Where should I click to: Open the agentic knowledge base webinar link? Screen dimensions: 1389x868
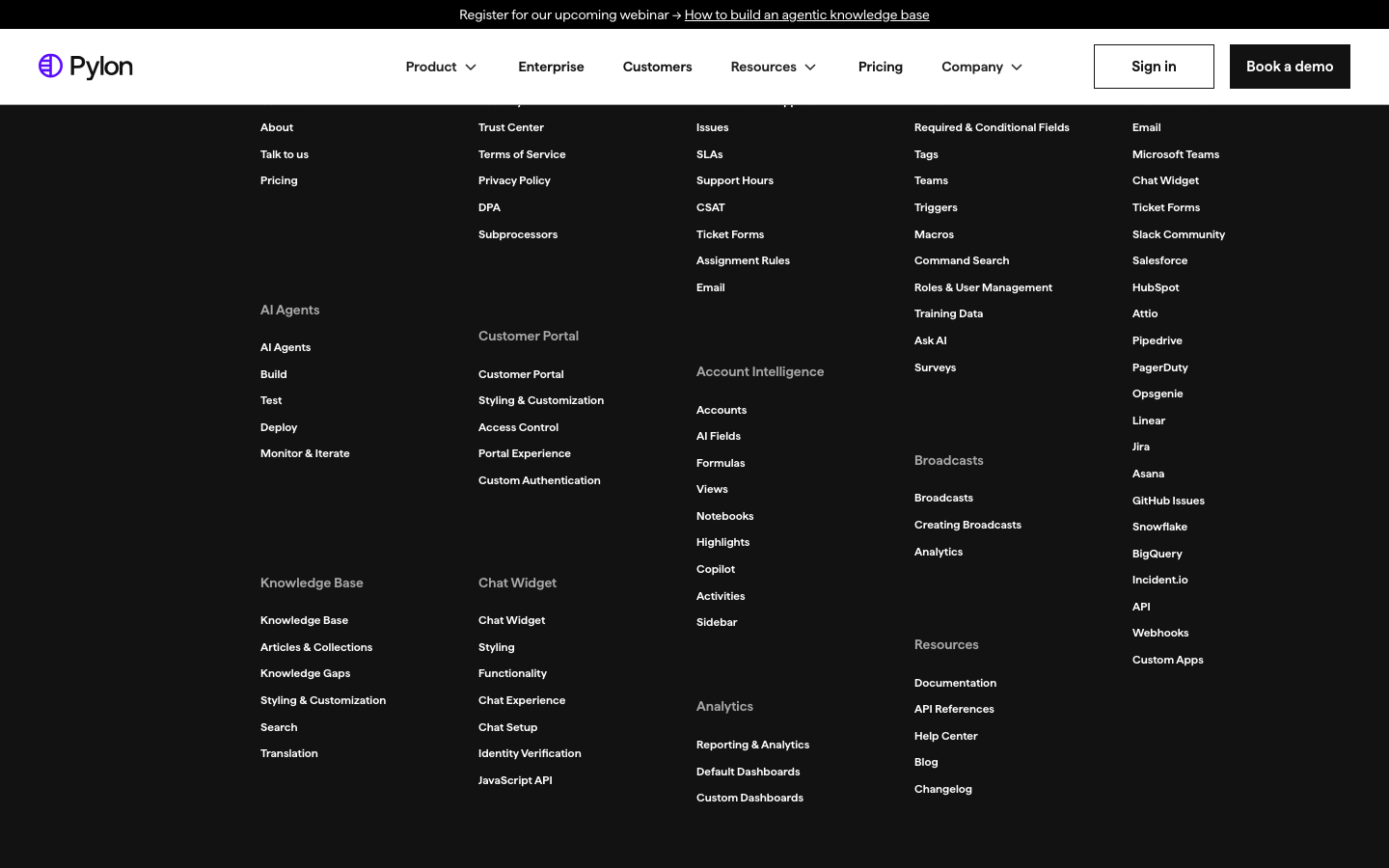click(x=806, y=14)
